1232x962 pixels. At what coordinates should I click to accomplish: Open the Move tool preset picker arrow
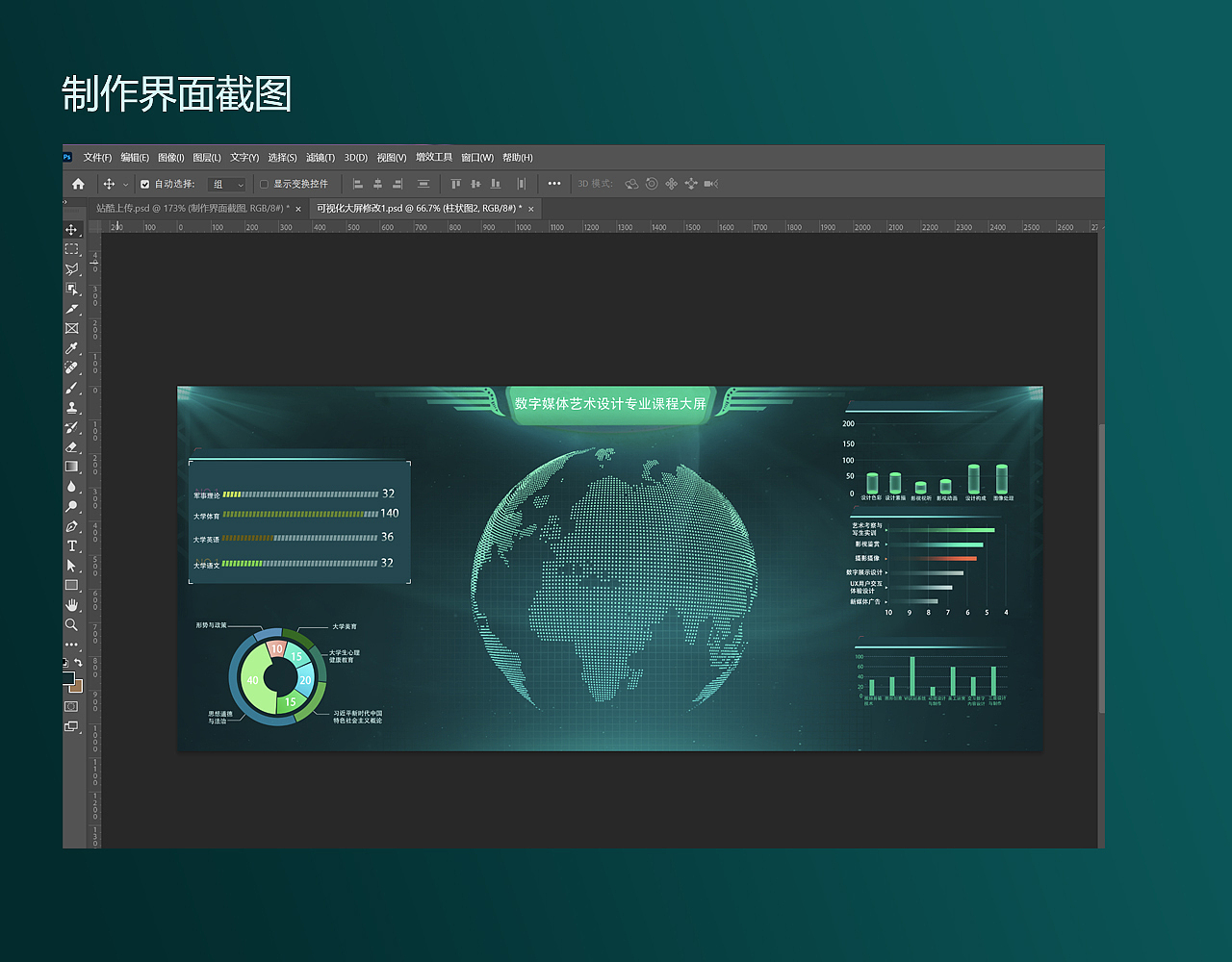pyautogui.click(x=125, y=184)
